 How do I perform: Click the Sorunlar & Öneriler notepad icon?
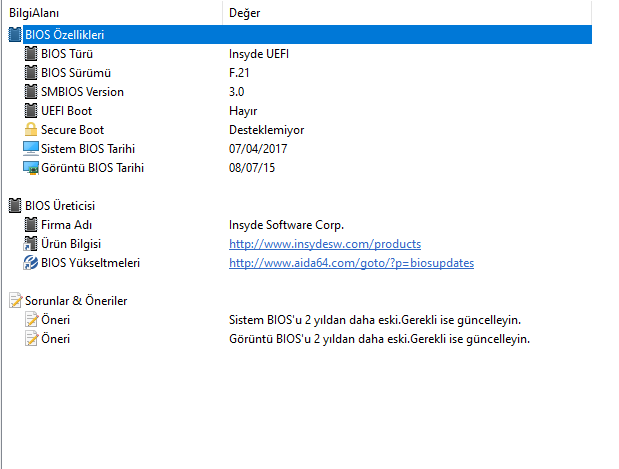(15, 300)
